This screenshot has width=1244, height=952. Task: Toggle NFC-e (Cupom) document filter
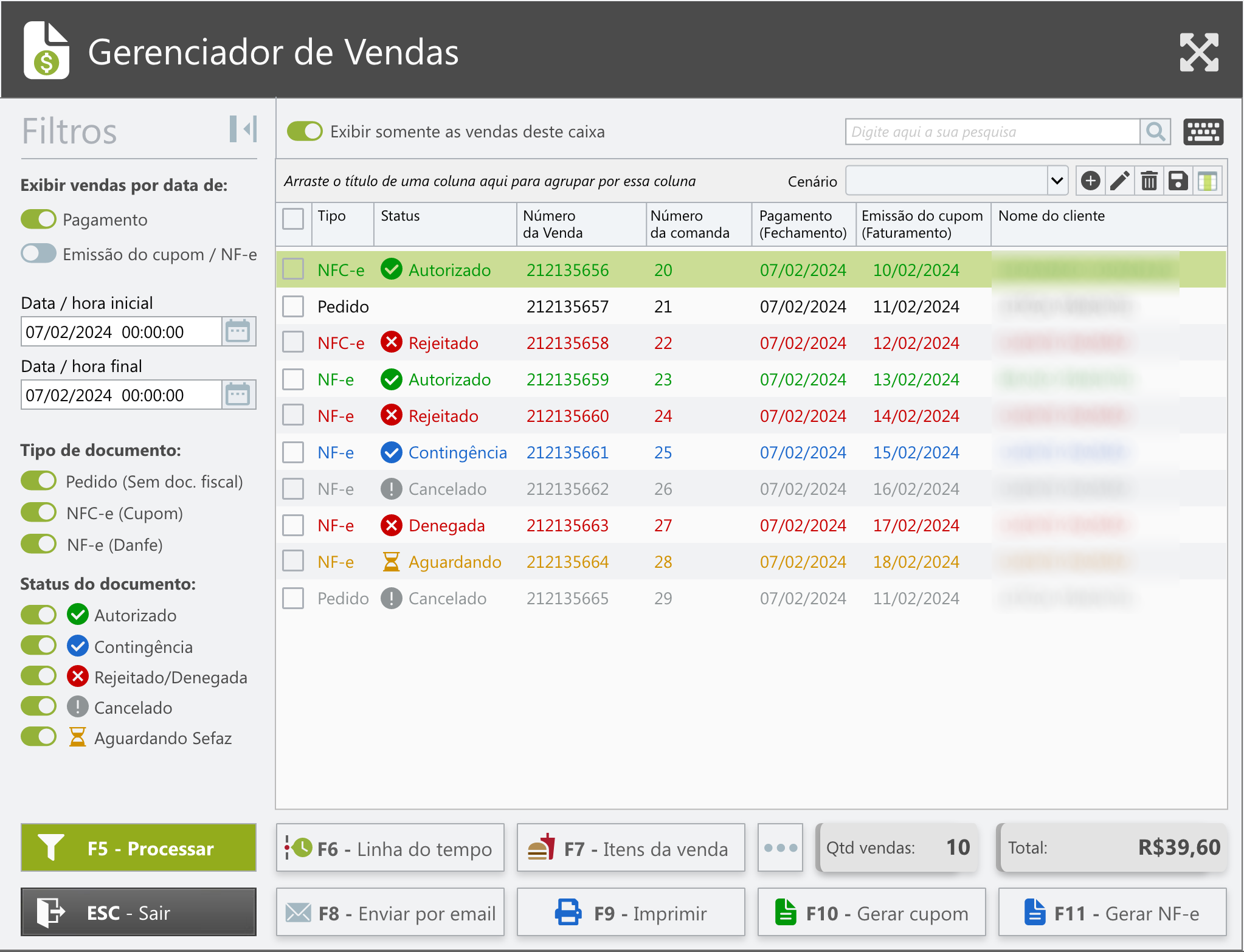click(38, 512)
